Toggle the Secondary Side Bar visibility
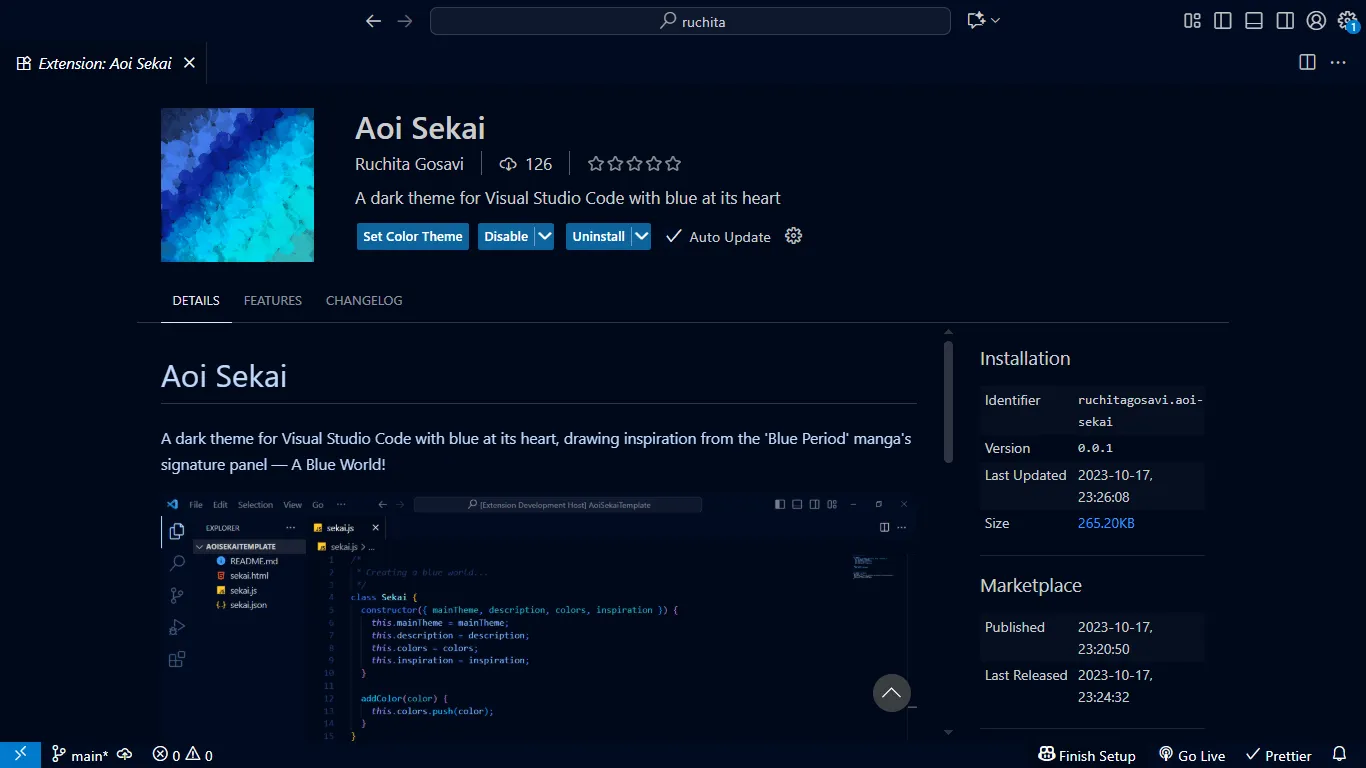 click(x=1285, y=20)
